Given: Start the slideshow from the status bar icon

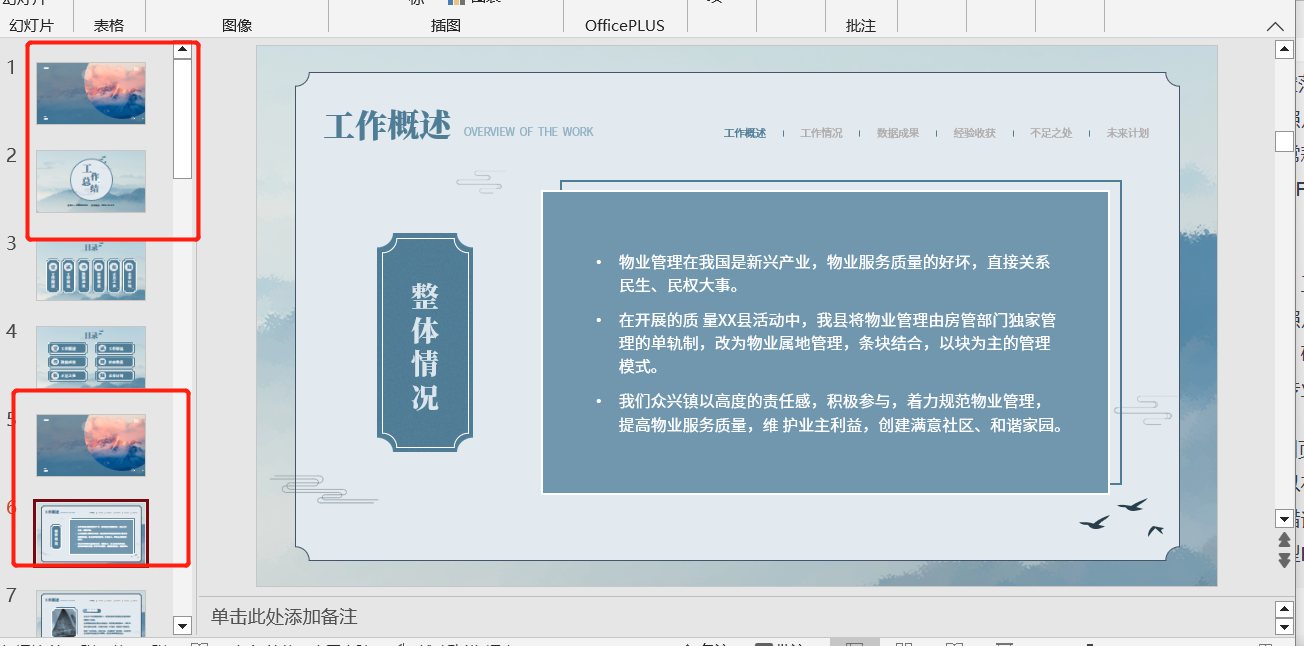Looking at the screenshot, I should [x=1003, y=644].
